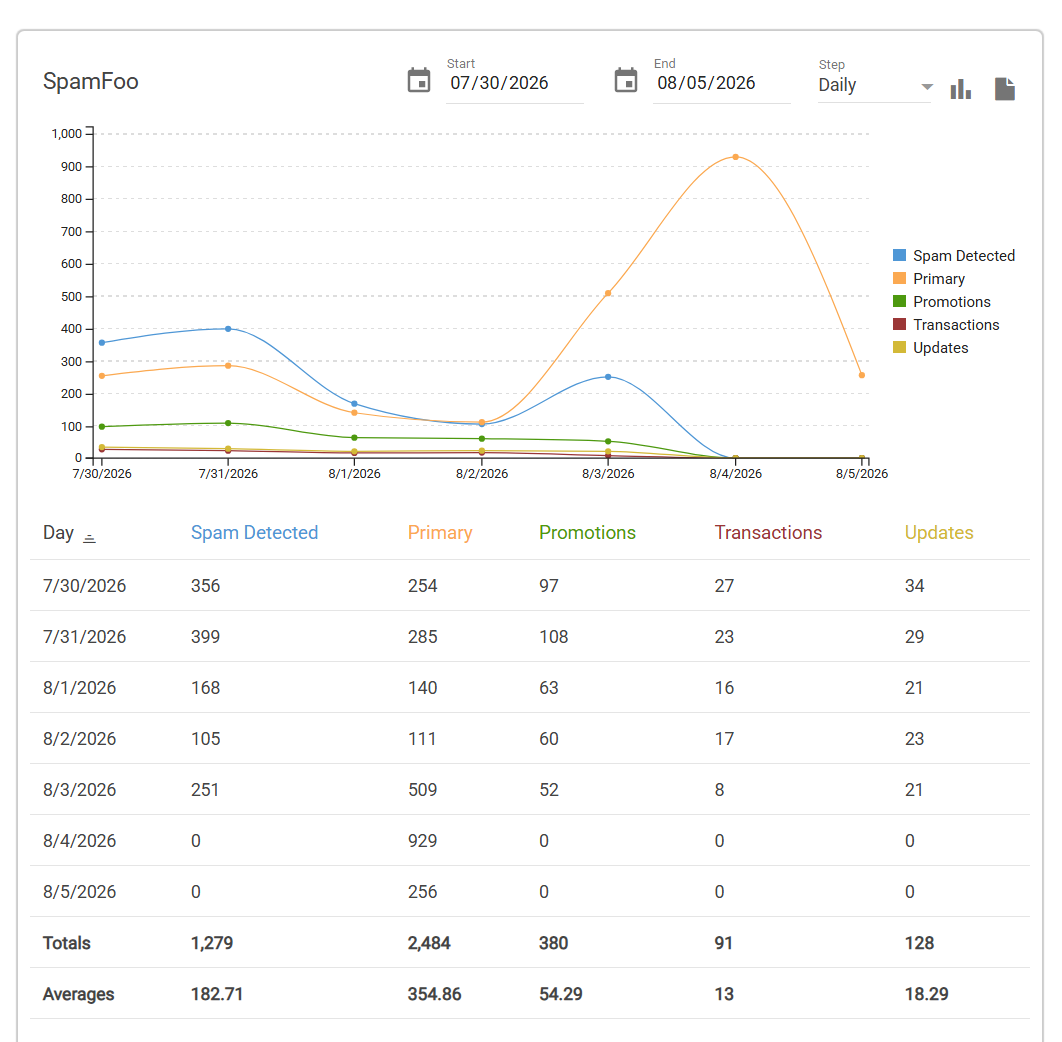Toggle Promotions series in chart legend
The image size is (1062, 1042).
(x=941, y=301)
